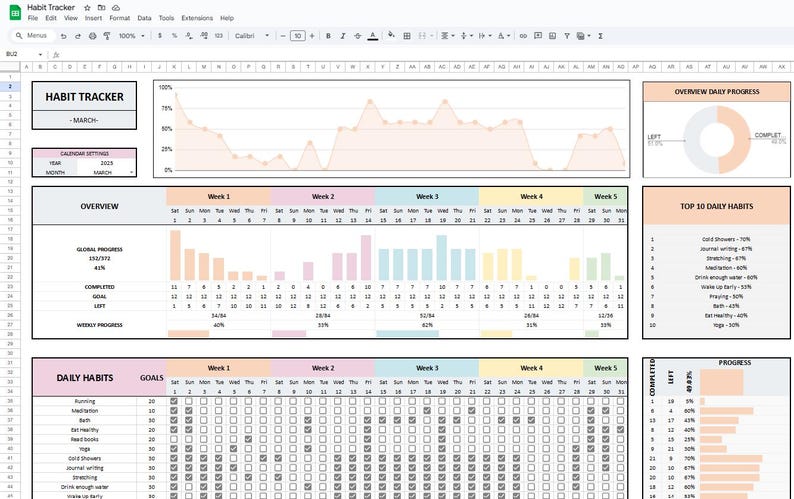Select the HABIT TRACKER heading cell

85,97
